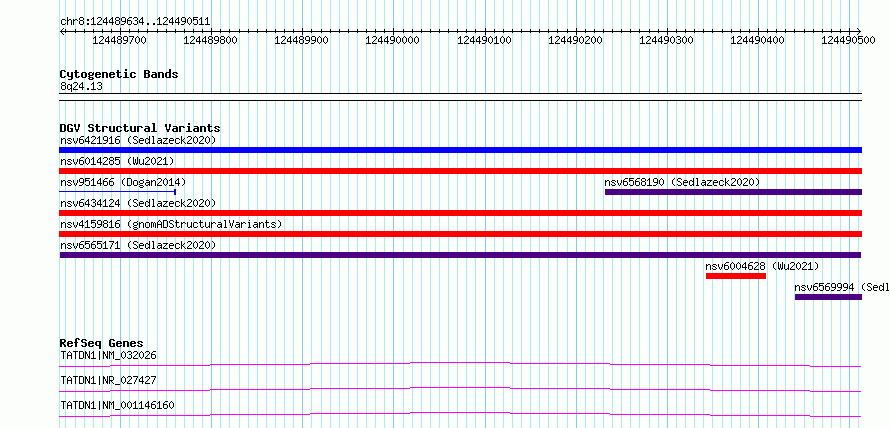Open variant label nsv6569994

pos(842,287)
